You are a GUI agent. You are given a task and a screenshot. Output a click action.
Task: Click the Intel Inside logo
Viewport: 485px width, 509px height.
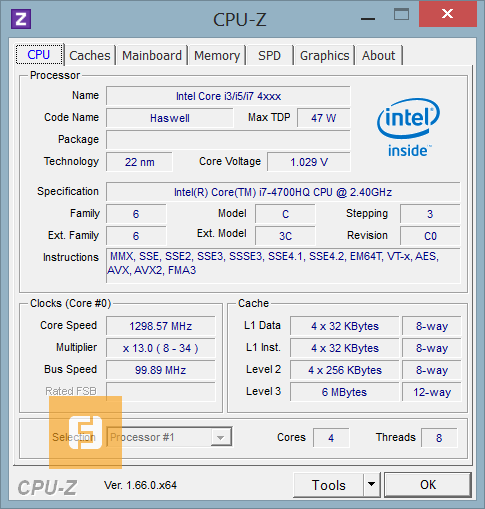tap(408, 128)
